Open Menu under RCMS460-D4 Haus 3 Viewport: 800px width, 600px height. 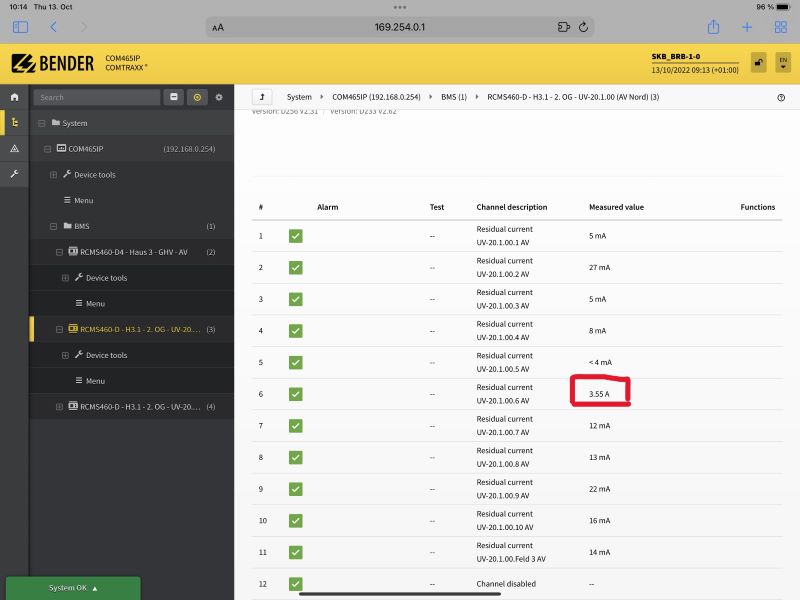(90, 303)
